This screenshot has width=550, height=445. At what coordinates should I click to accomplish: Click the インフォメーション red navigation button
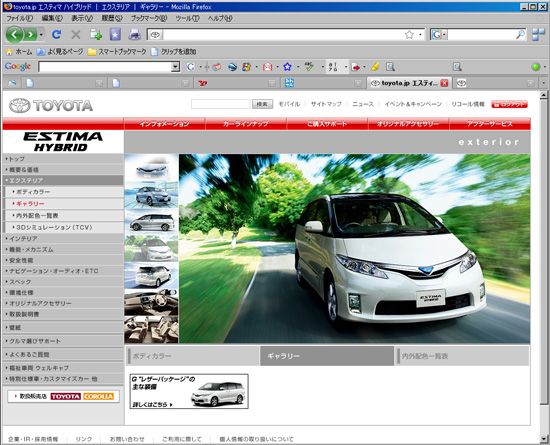pyautogui.click(x=165, y=124)
